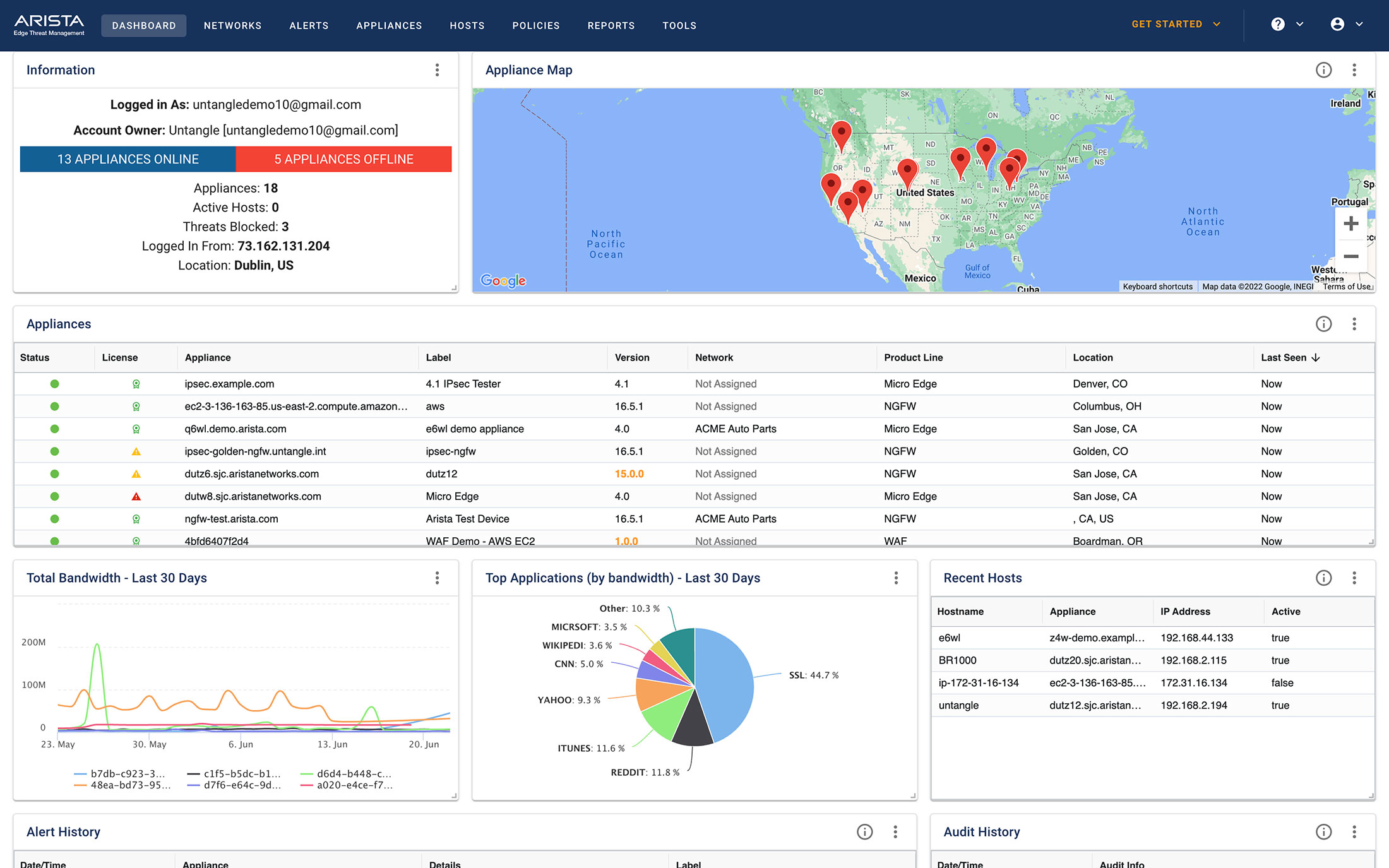Click the Columbus, OH location cell
The image size is (1389, 868).
click(x=1107, y=407)
